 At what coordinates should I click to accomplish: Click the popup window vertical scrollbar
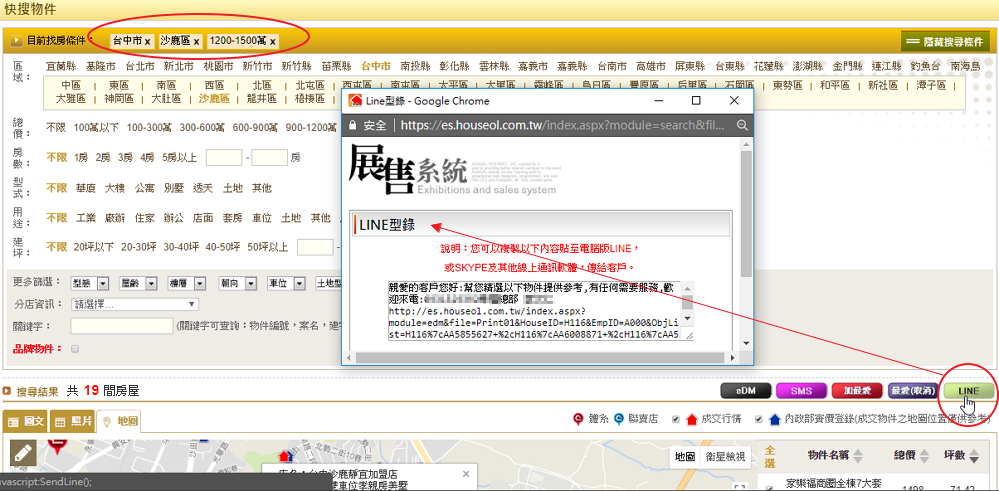coord(745,220)
